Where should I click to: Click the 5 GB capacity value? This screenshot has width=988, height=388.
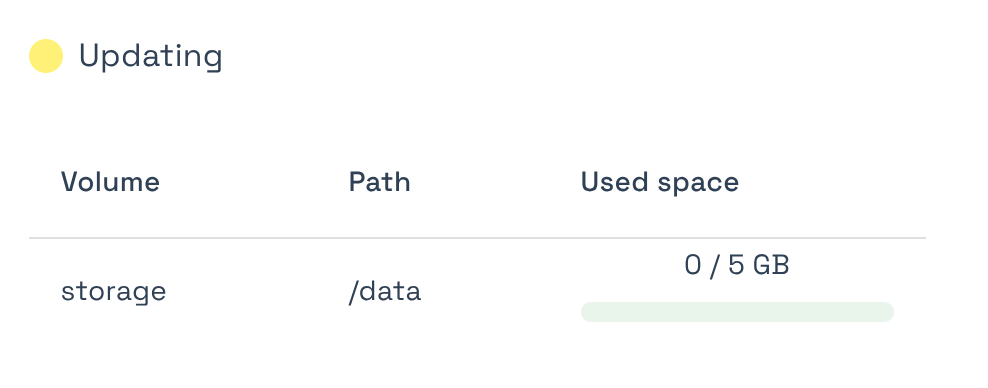point(759,265)
